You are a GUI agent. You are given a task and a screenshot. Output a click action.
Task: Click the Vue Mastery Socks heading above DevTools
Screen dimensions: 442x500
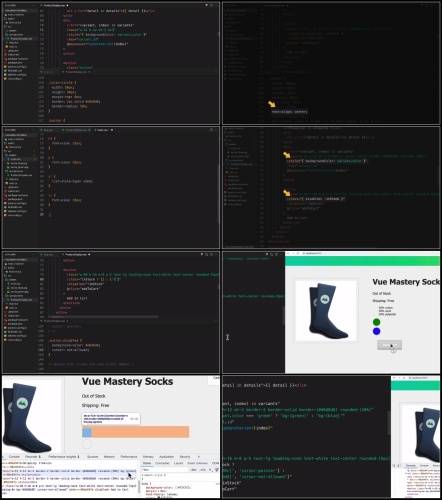point(127,381)
